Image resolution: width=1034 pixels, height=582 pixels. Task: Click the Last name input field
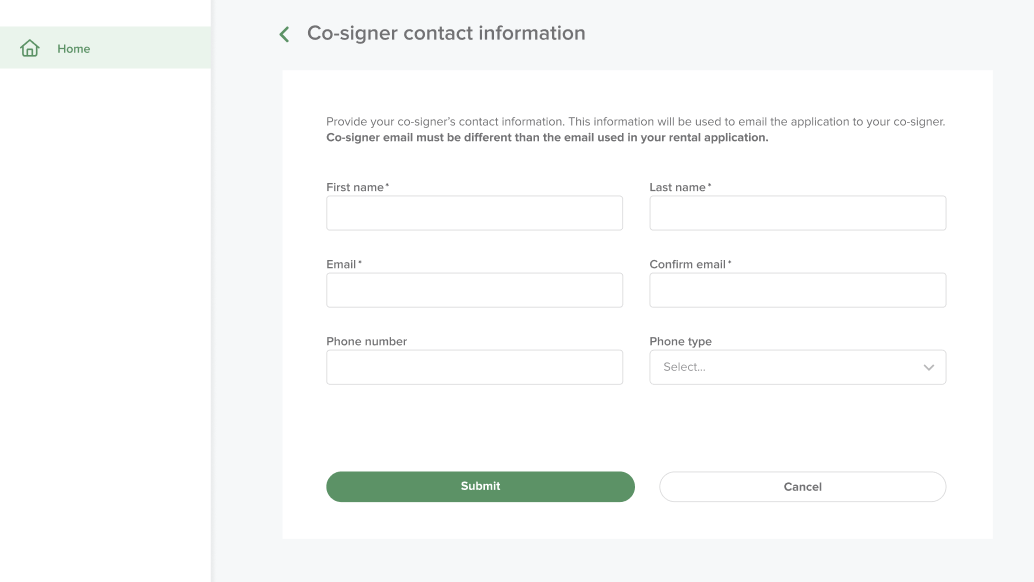click(797, 212)
